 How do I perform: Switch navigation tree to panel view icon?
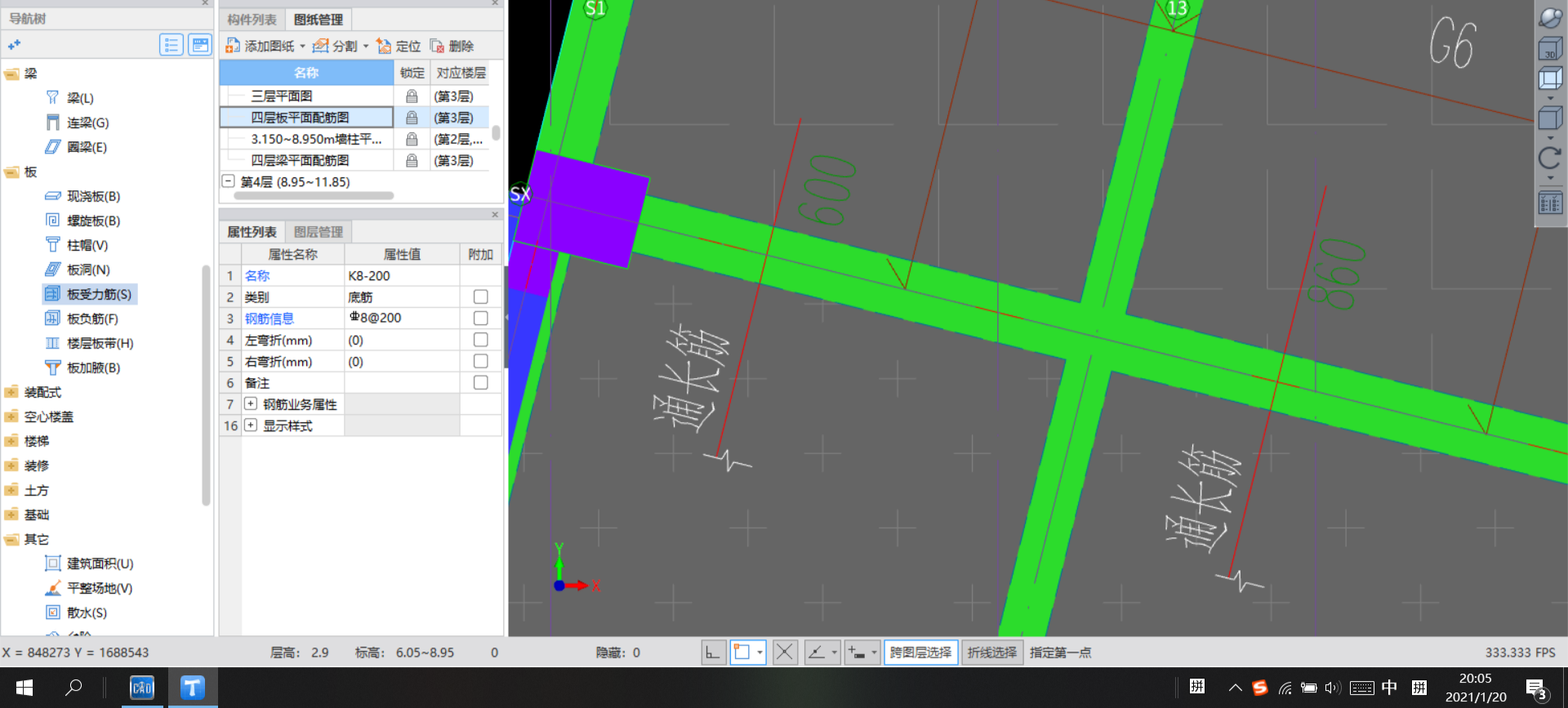coord(200,45)
